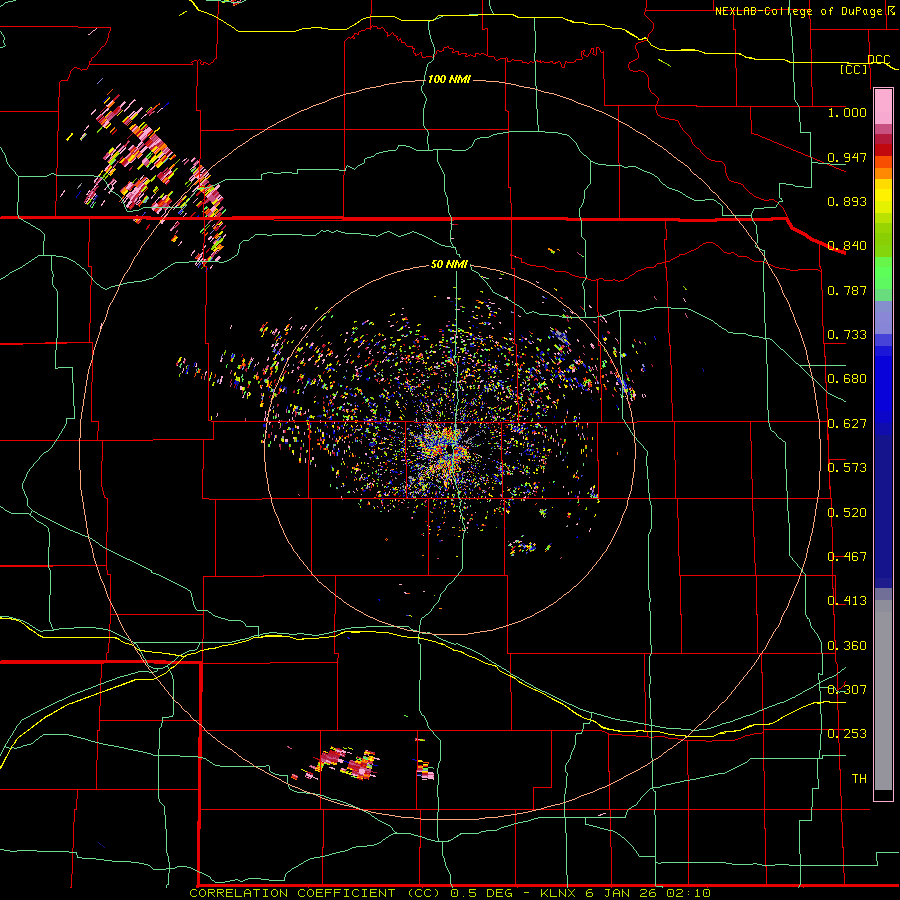Click the 100 NMI range ring label
900x900 pixels.
coord(449,79)
